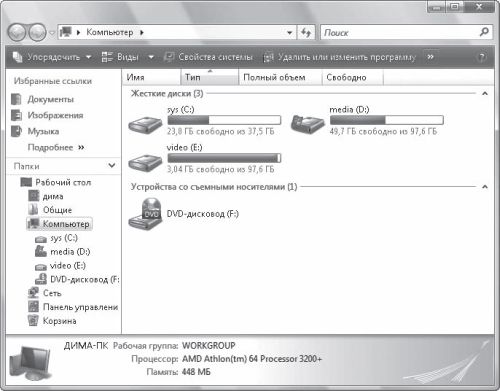Click the Виды toolbar button
Viewport: 500px width, 391px height.
point(120,57)
